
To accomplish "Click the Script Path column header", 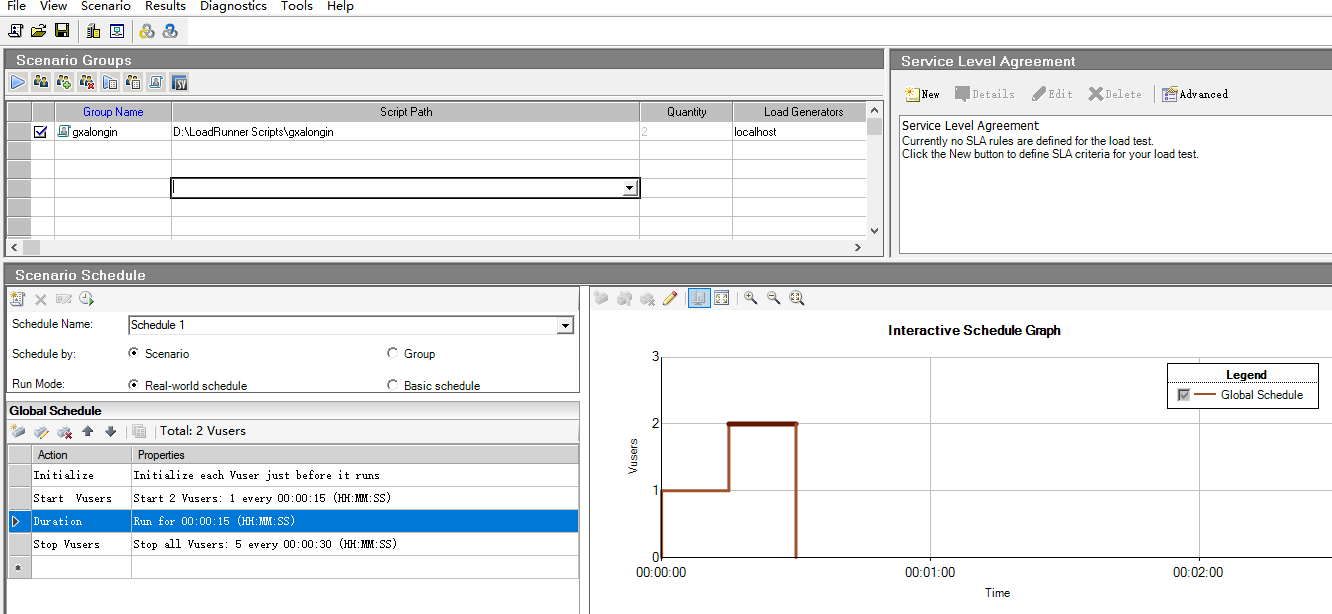I will click(406, 112).
